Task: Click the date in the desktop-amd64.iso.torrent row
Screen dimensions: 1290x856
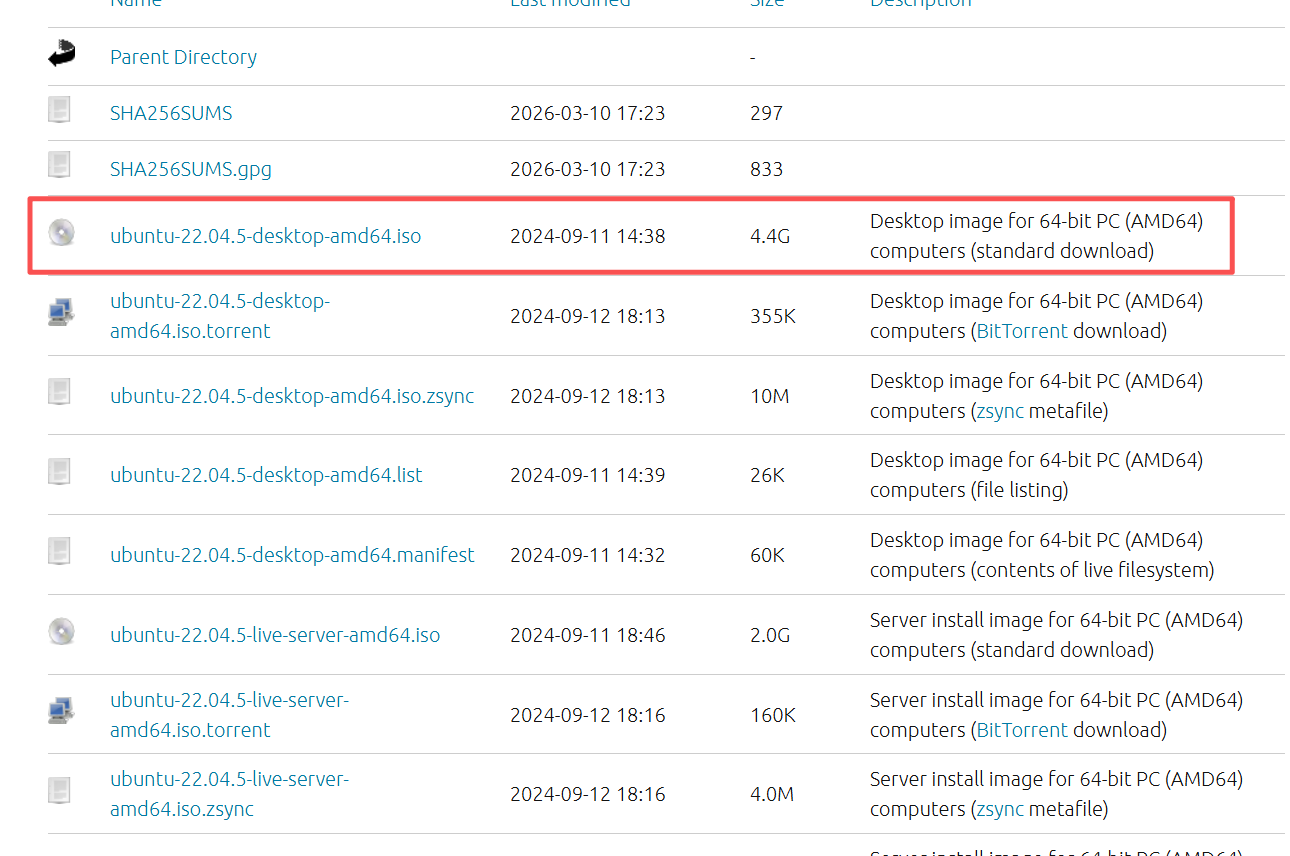Action: click(587, 316)
